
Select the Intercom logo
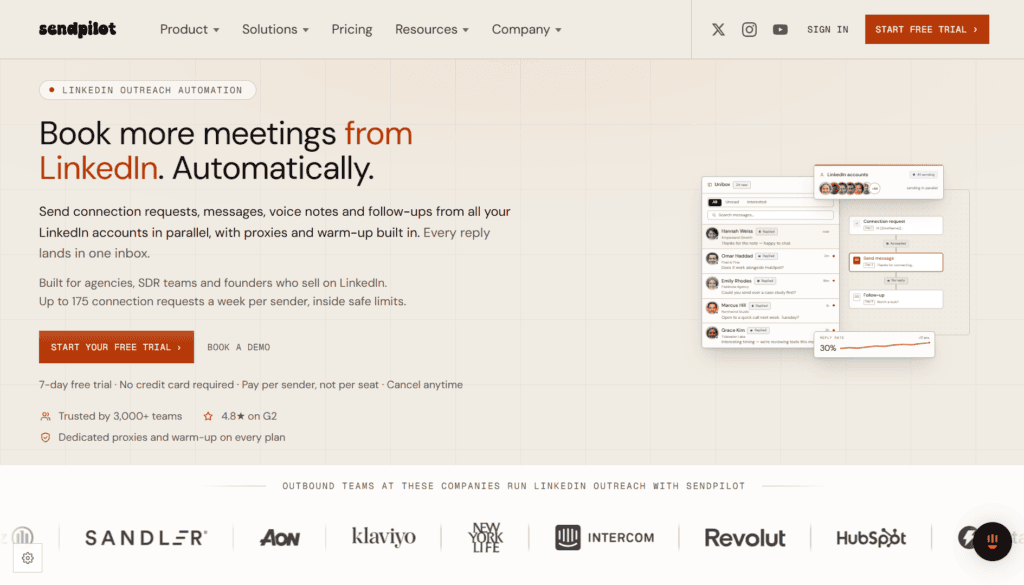tap(604, 537)
